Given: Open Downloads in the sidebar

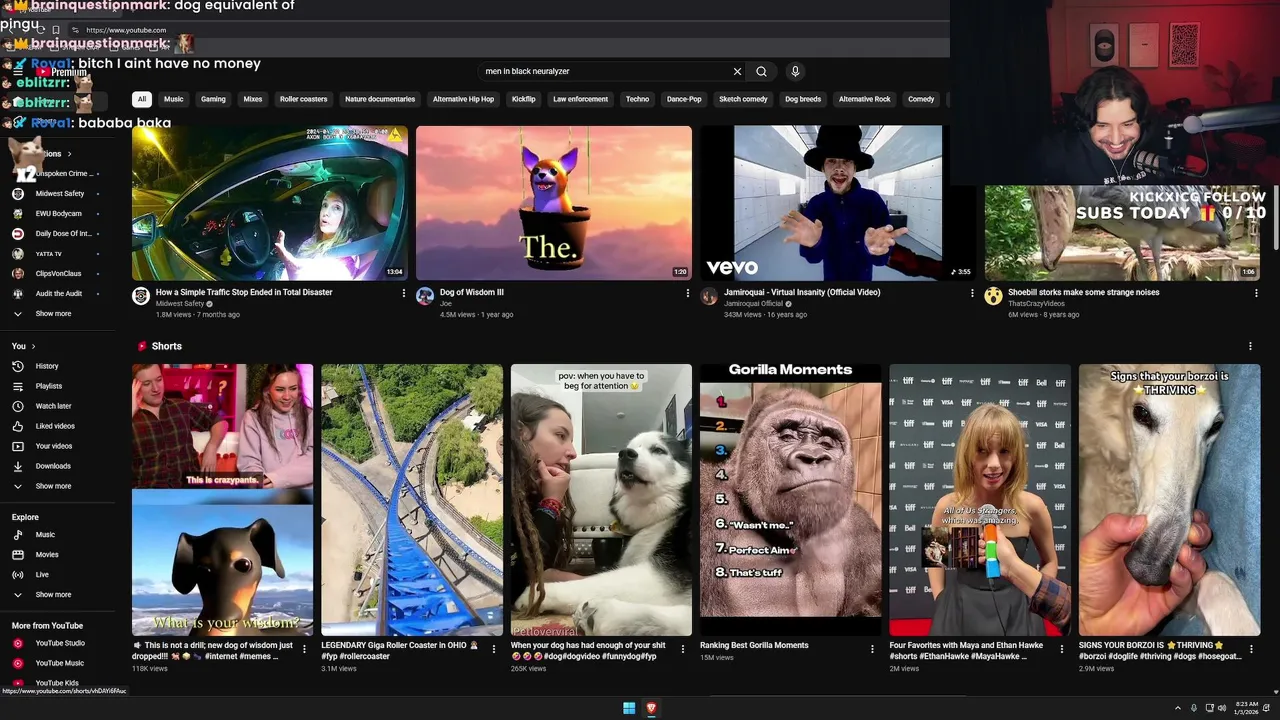Looking at the screenshot, I should coord(53,466).
